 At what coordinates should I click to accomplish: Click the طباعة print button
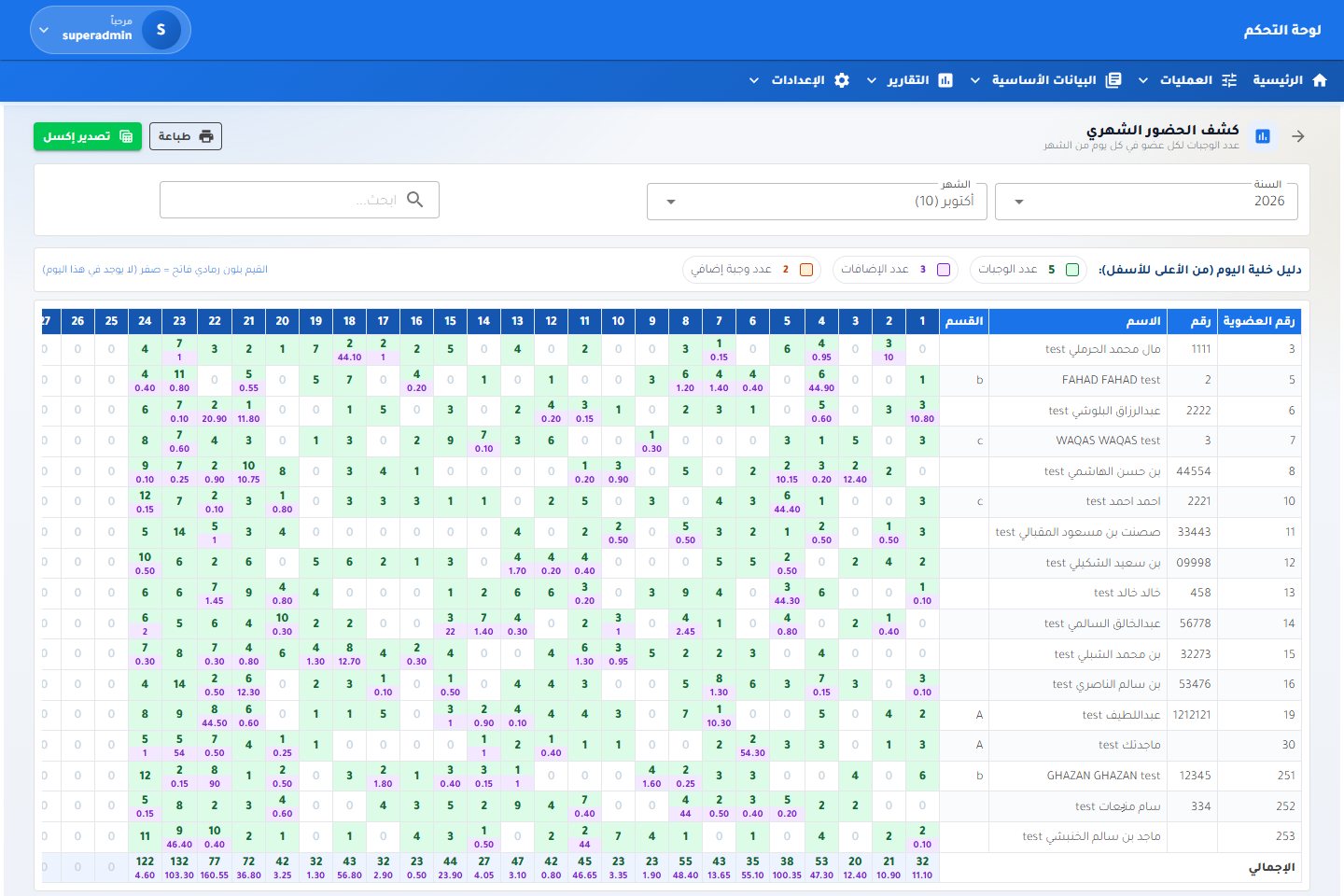[186, 136]
